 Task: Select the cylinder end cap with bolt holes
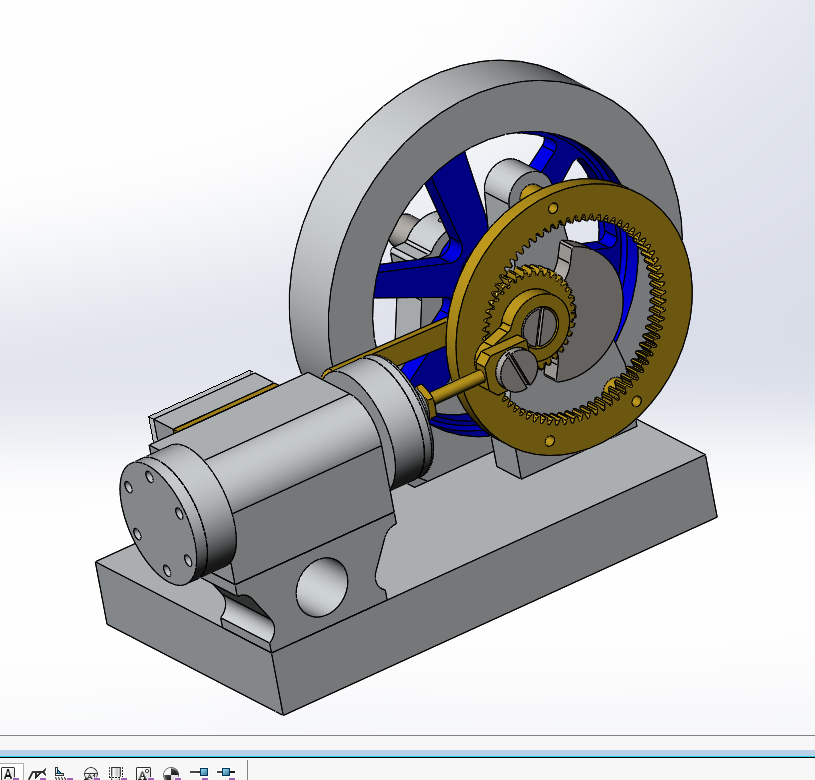160,520
